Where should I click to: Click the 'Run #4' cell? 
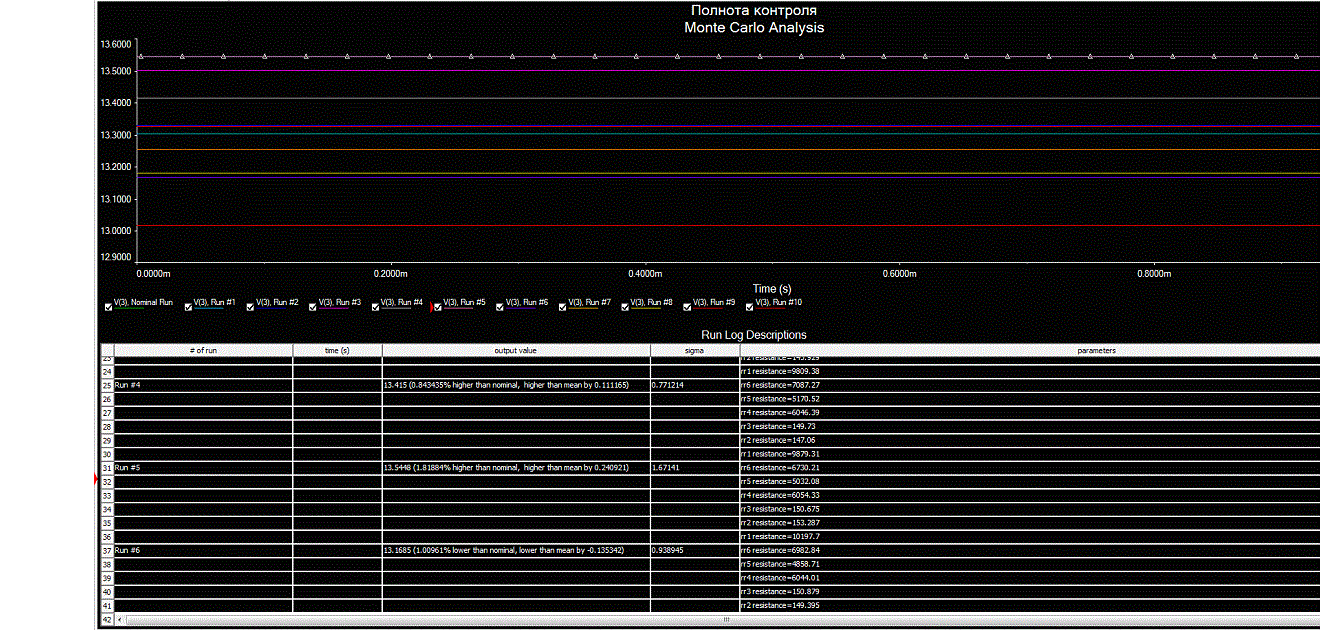click(x=203, y=385)
